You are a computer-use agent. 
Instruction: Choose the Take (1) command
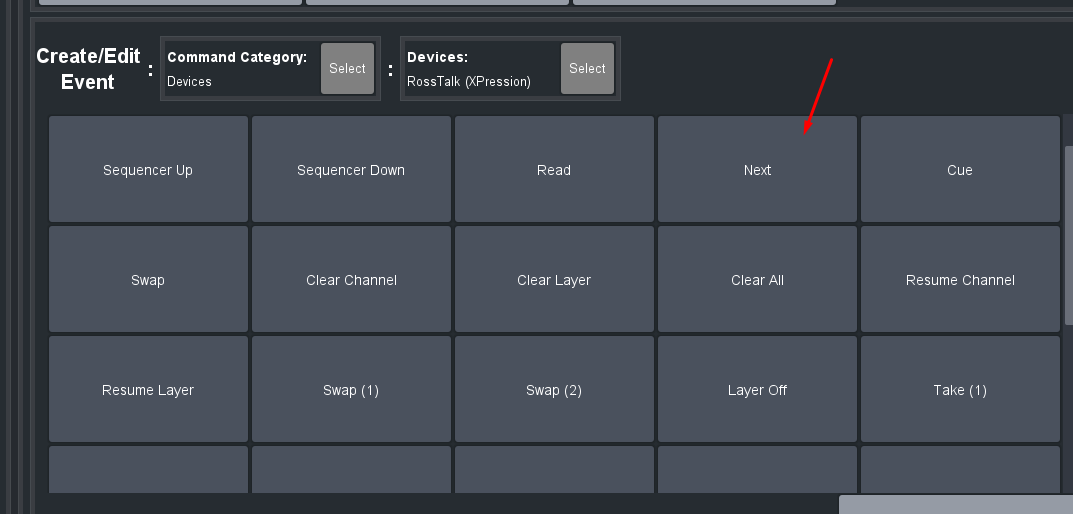pyautogui.click(x=960, y=390)
